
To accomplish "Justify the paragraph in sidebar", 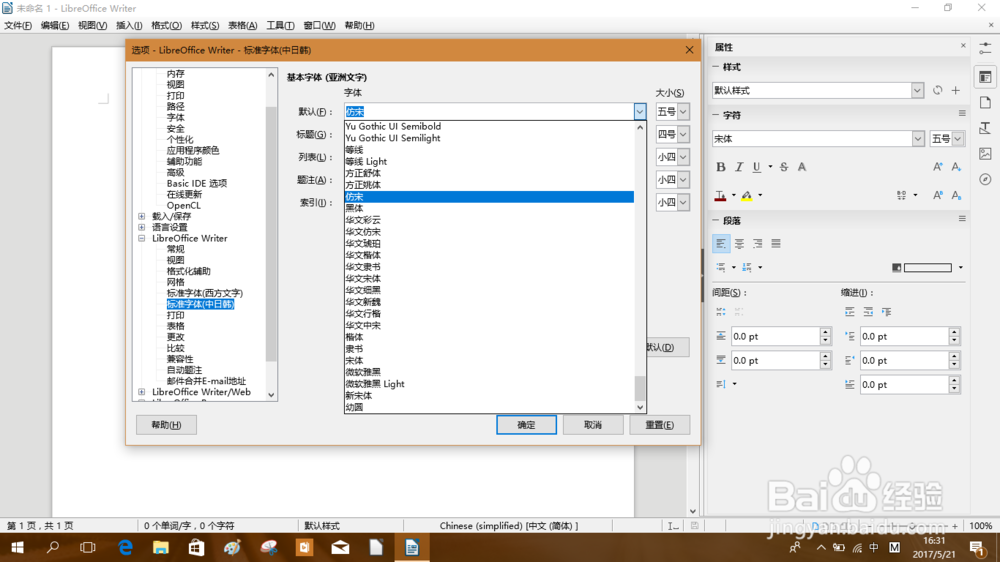I will [x=776, y=244].
